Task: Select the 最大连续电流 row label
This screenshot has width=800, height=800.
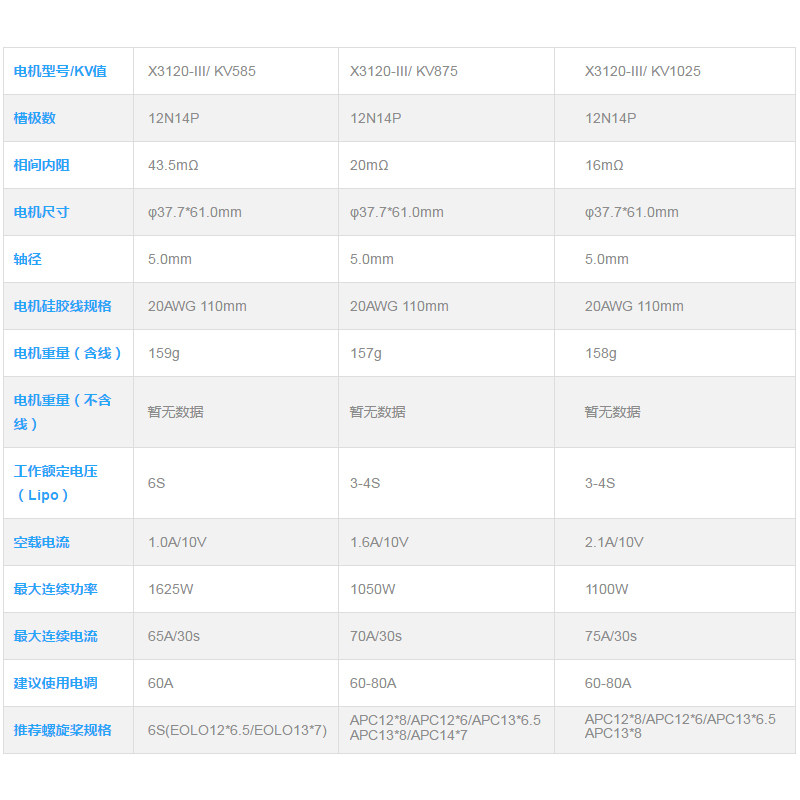Action: pyautogui.click(x=56, y=636)
